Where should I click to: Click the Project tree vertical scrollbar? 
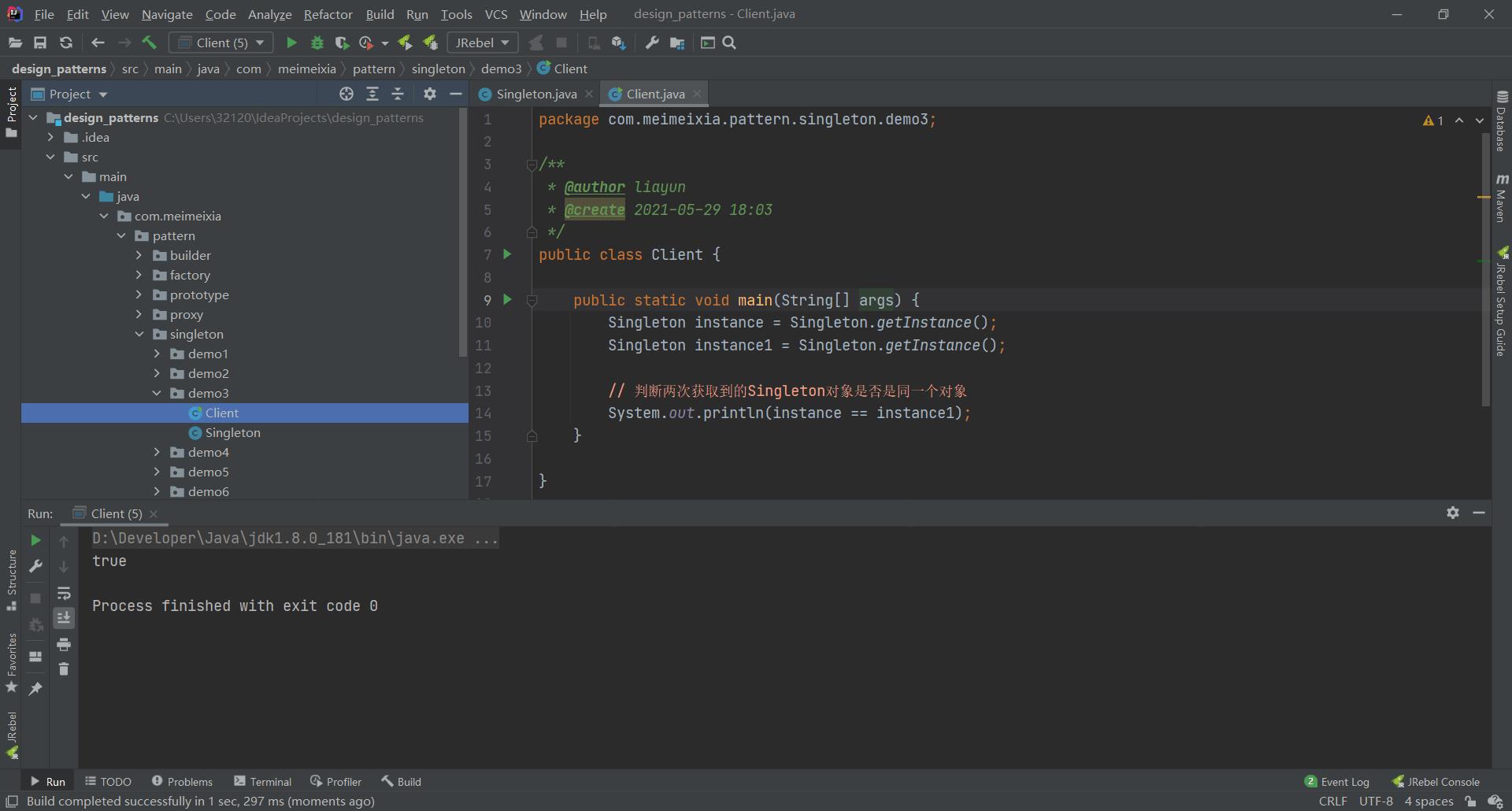pos(463,232)
